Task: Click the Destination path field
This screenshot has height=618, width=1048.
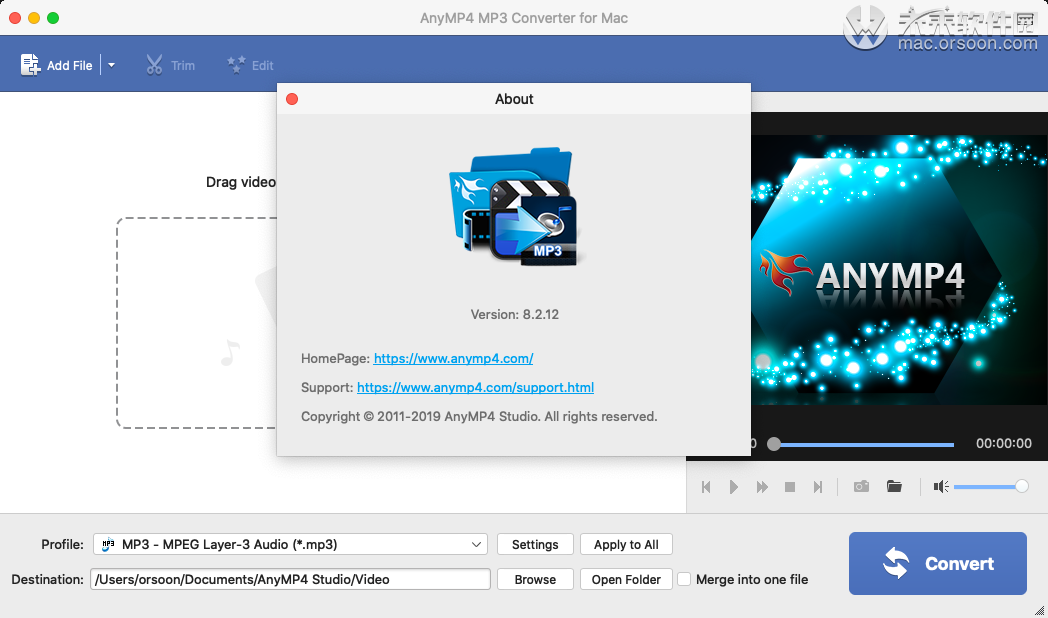Action: 290,579
